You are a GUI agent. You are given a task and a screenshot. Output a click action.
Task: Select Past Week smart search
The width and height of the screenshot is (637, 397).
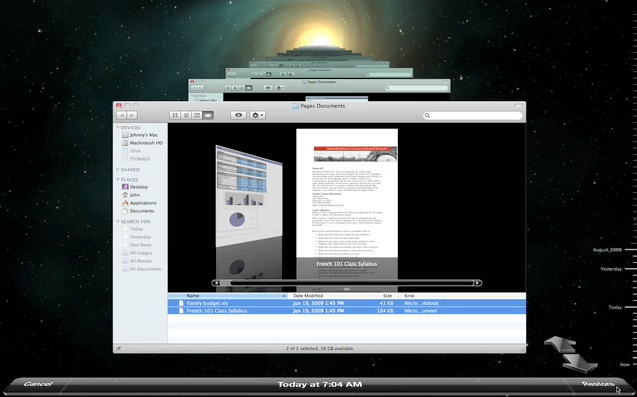(x=137, y=245)
